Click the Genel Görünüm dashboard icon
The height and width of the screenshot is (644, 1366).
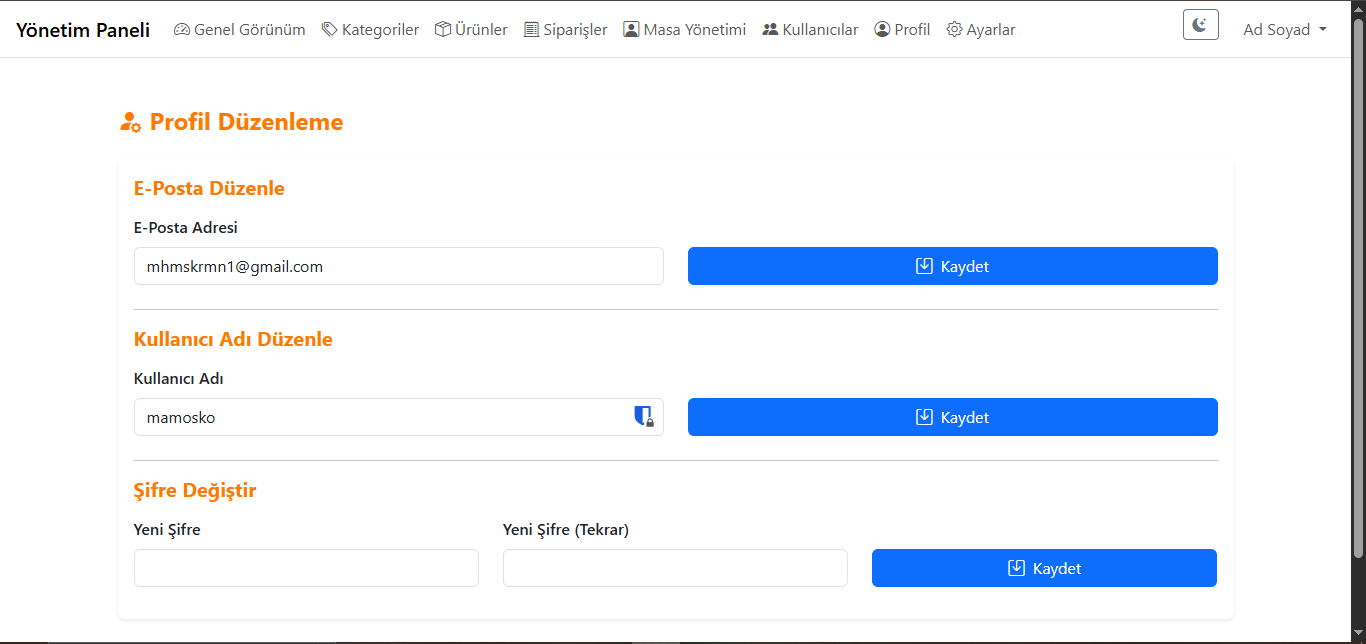(x=181, y=30)
